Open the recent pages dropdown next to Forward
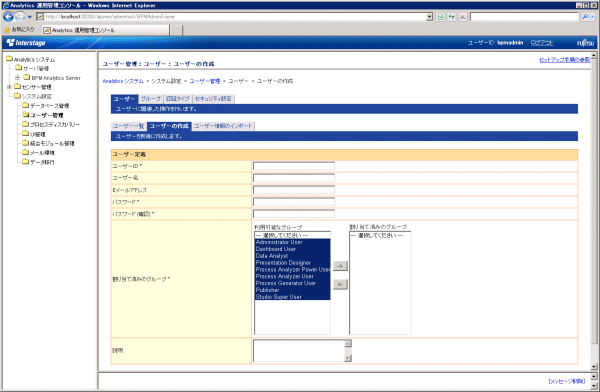Viewport: 600px width, 392px height. point(30,17)
